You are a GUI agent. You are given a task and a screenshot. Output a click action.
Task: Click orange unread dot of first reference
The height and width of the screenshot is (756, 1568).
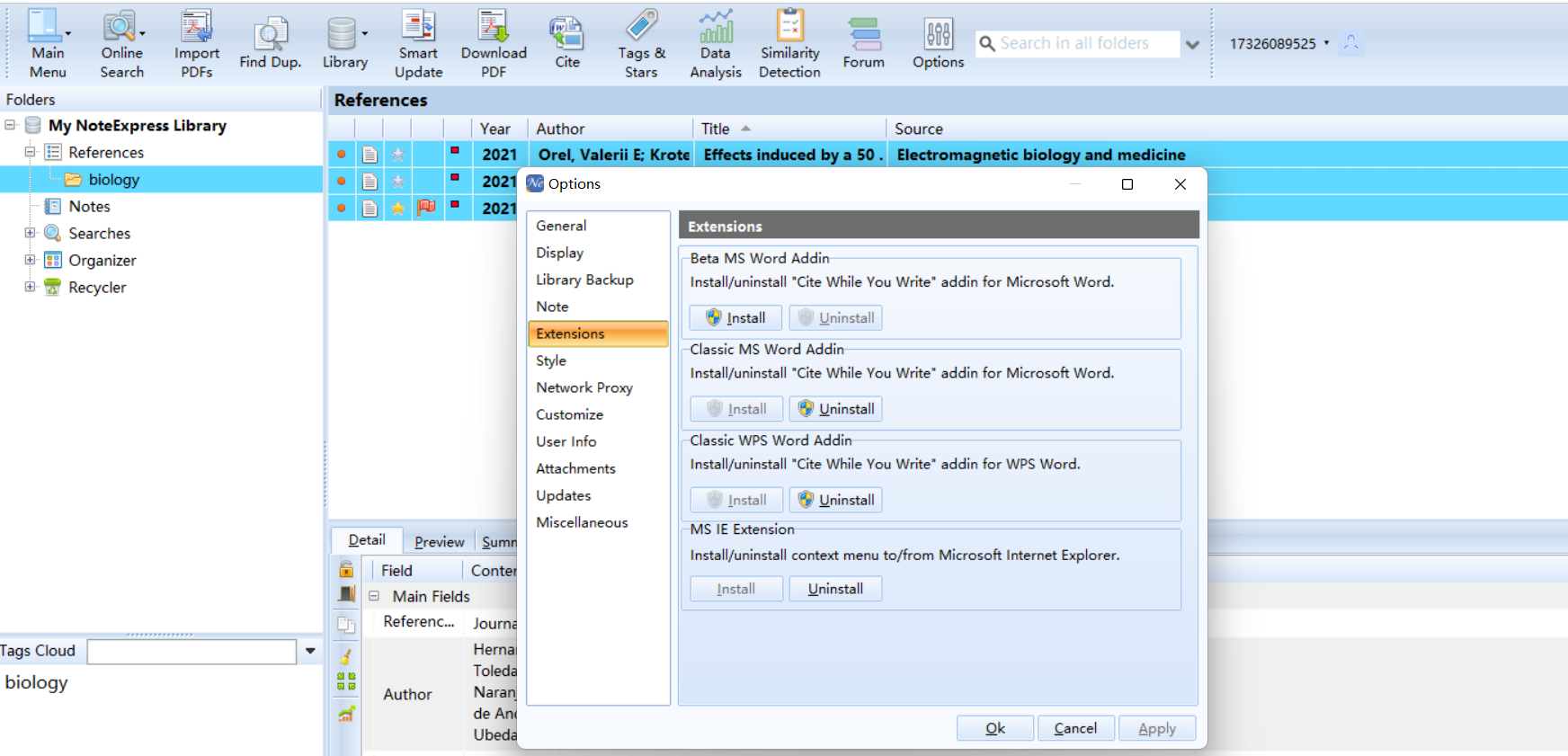(x=342, y=155)
